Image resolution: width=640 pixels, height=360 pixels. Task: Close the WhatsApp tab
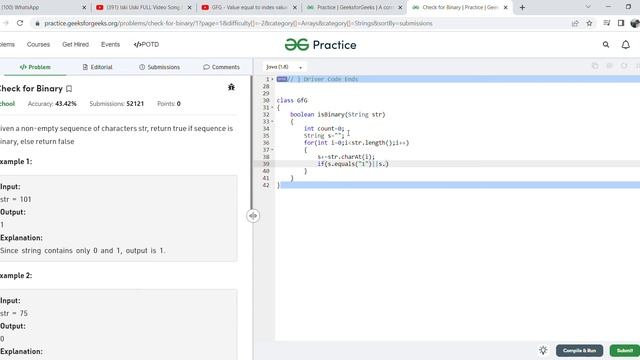pos(84,7)
